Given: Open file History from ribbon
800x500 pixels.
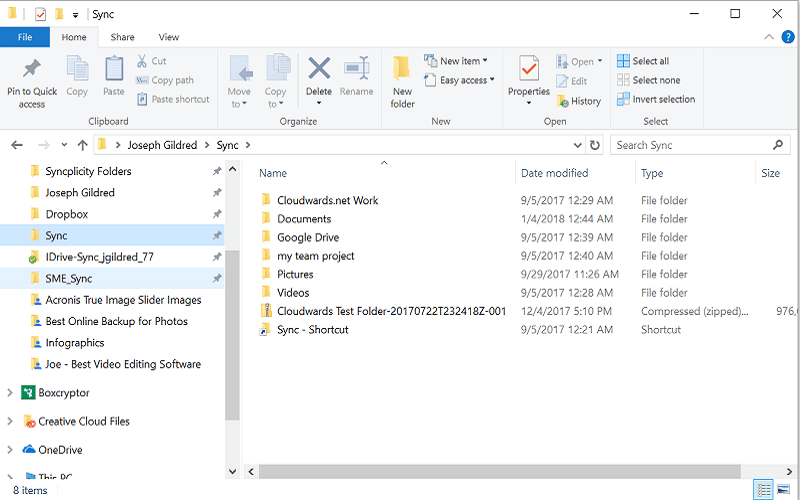Looking at the screenshot, I should (x=579, y=101).
